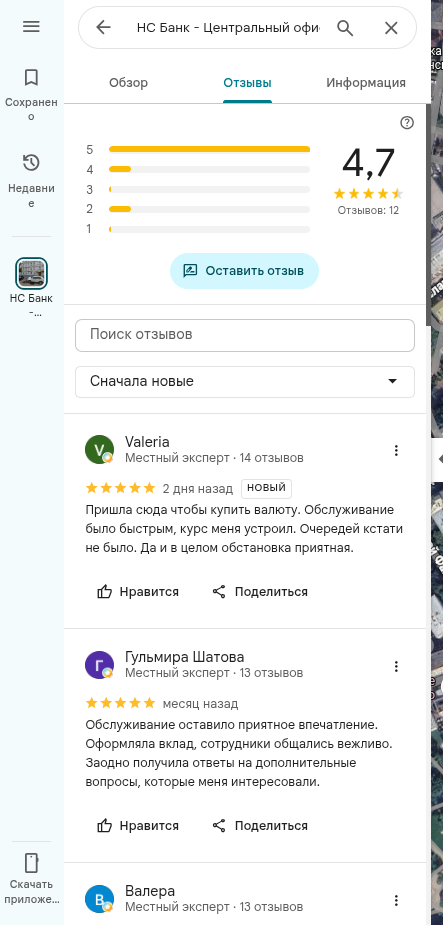Like Гульмира Шатова's review
Viewport: 443px width, 925px height.
(137, 825)
